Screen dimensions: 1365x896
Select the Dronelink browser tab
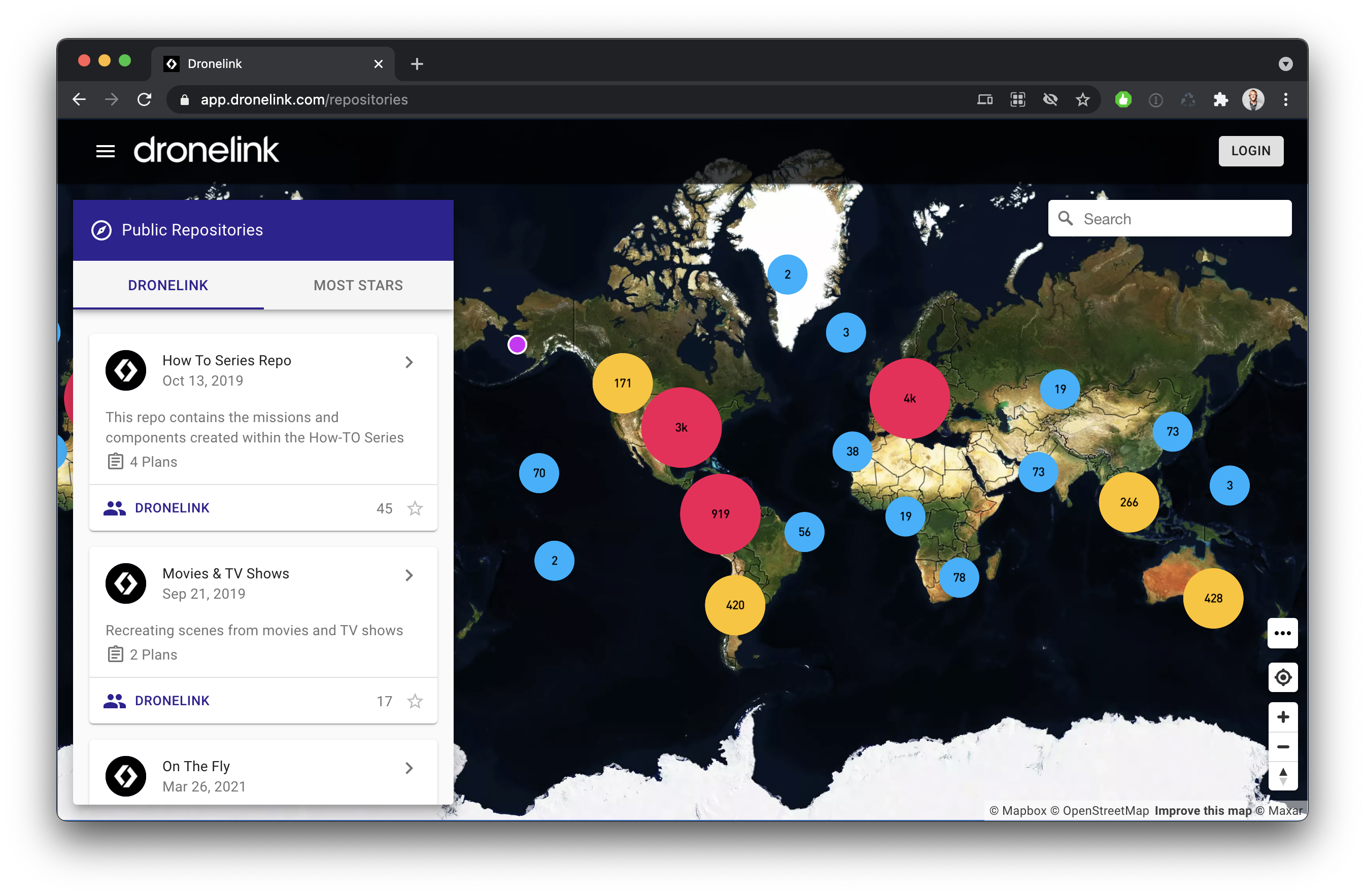(x=272, y=63)
